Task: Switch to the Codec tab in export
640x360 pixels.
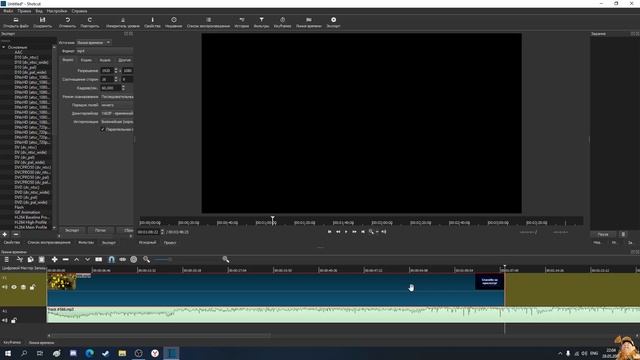Action: point(86,60)
